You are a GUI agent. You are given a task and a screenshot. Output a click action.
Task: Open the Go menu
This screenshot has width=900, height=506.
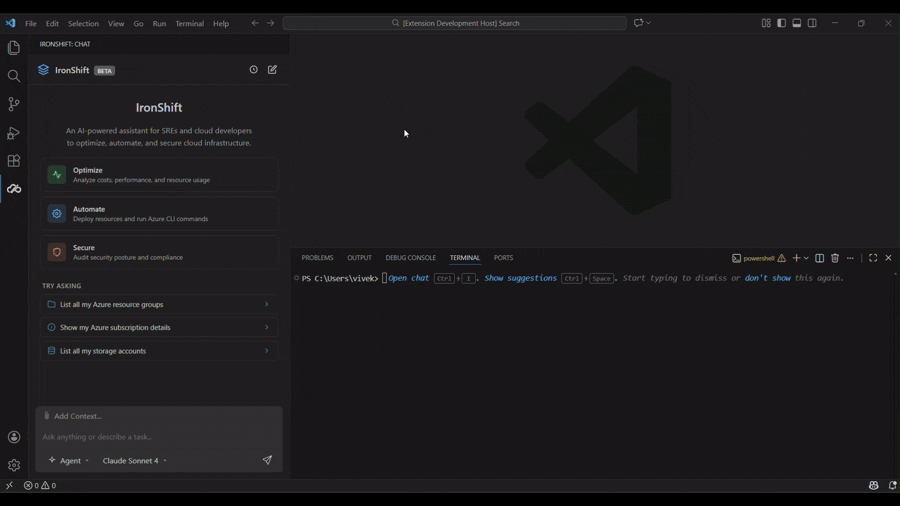tap(138, 24)
